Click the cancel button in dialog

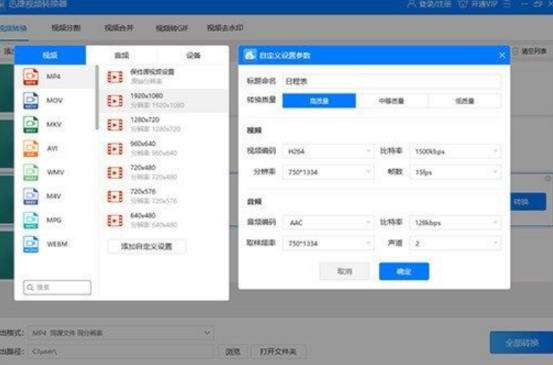pyautogui.click(x=344, y=271)
